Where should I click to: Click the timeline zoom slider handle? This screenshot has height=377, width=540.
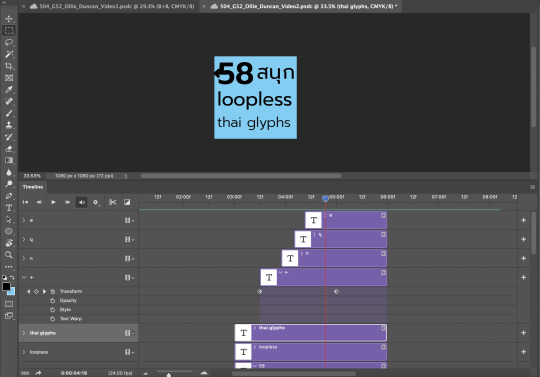(169, 375)
